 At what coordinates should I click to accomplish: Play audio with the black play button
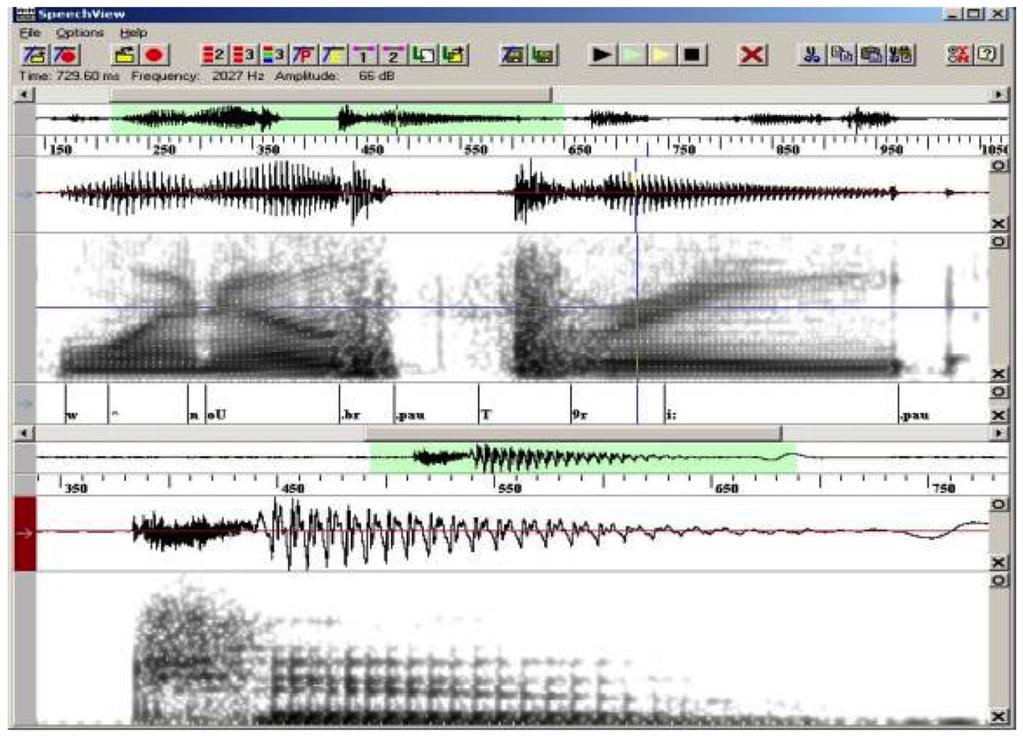[601, 55]
